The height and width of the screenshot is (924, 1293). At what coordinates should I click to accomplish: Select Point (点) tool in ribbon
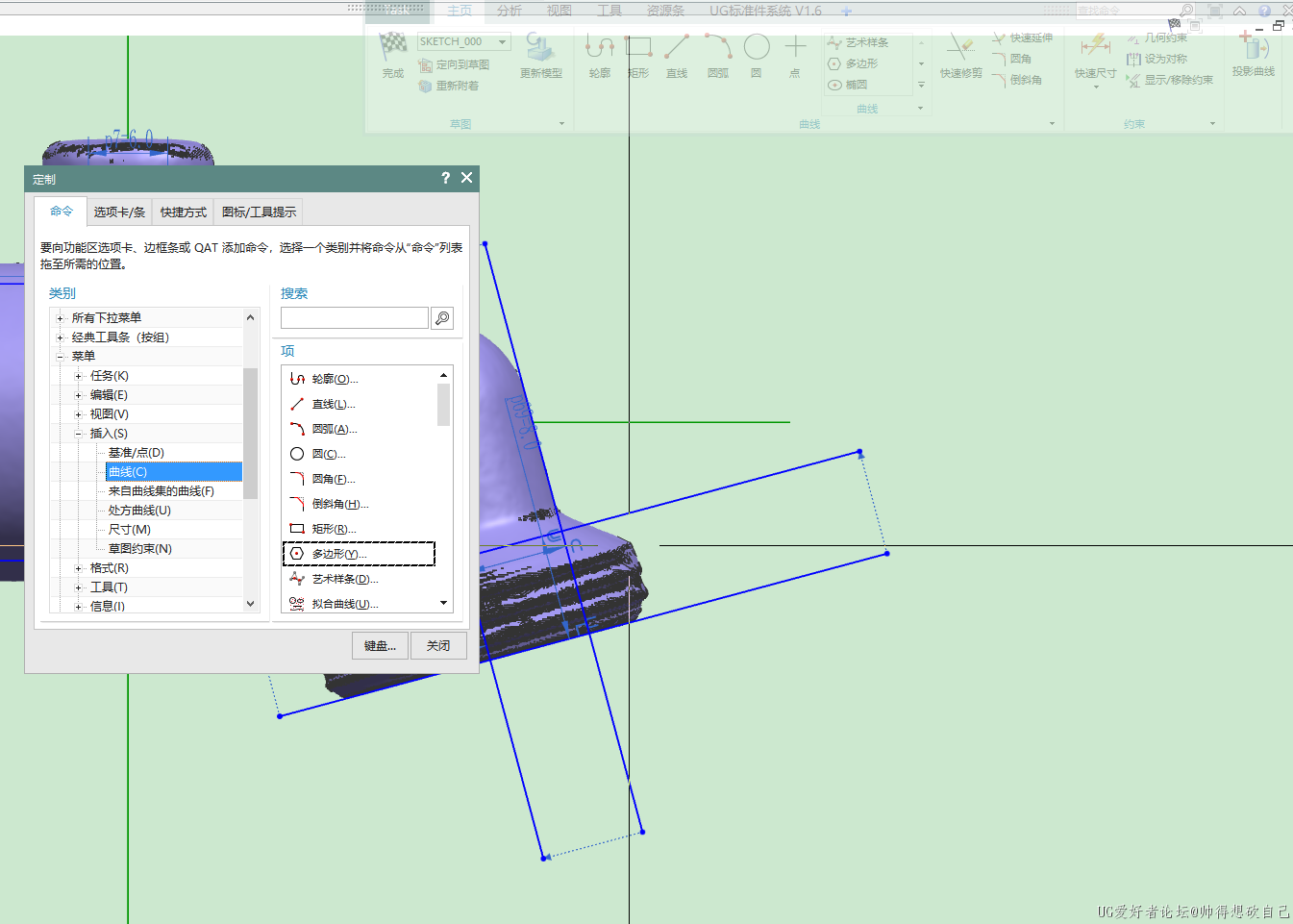click(795, 46)
